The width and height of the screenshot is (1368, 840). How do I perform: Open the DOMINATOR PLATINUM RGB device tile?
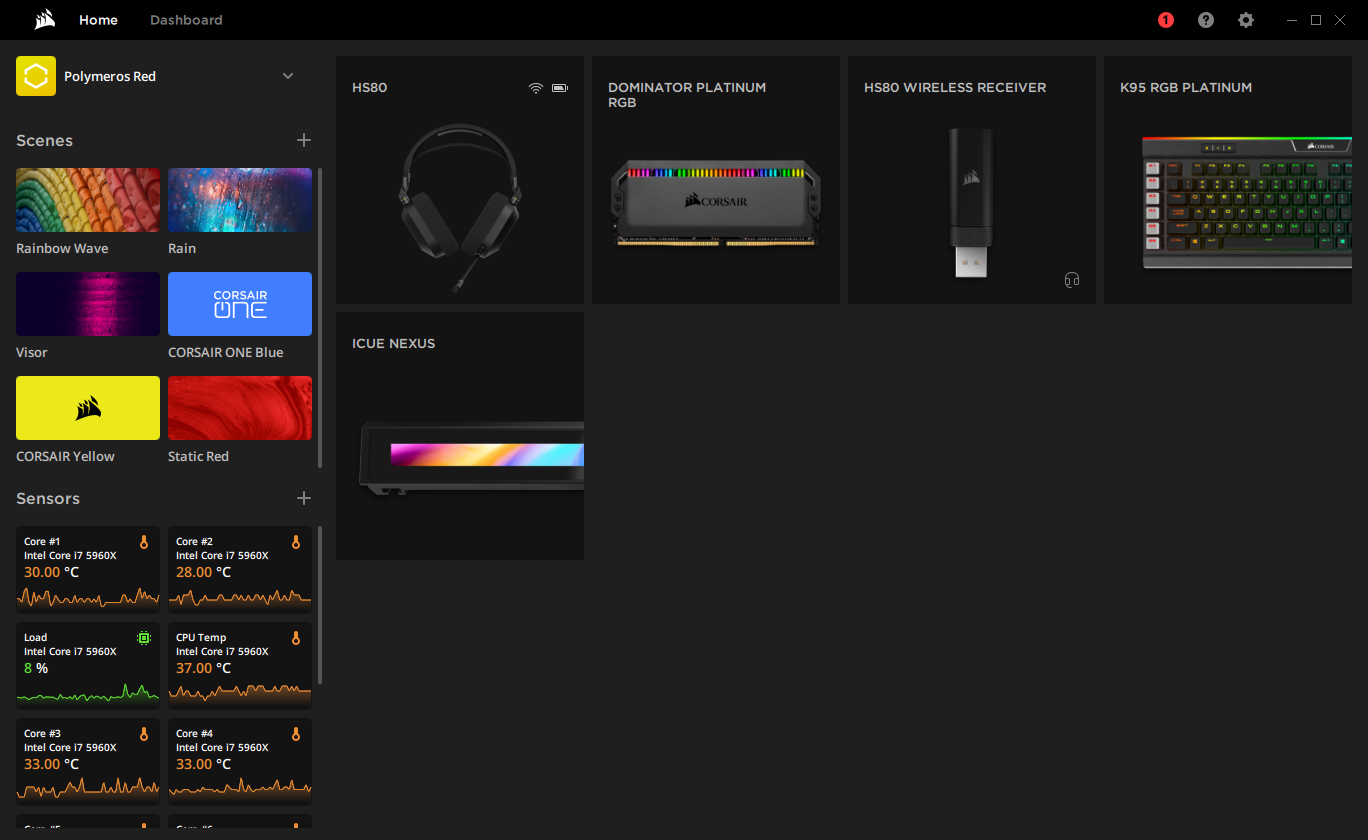coord(716,180)
